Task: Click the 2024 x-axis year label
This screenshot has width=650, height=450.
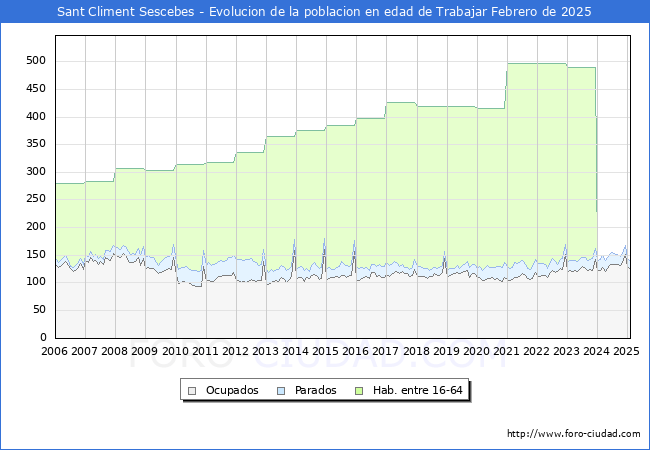Action: [x=597, y=351]
